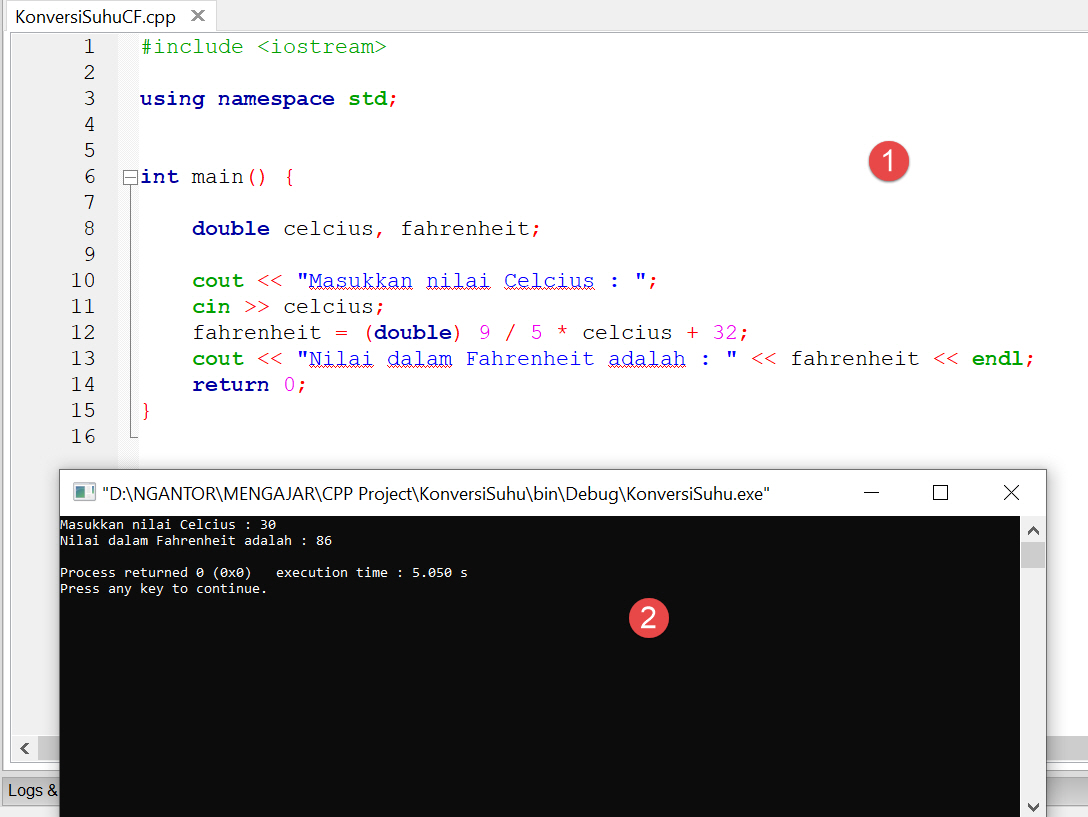
Task: Click the closing brace on line 15
Action: [146, 411]
